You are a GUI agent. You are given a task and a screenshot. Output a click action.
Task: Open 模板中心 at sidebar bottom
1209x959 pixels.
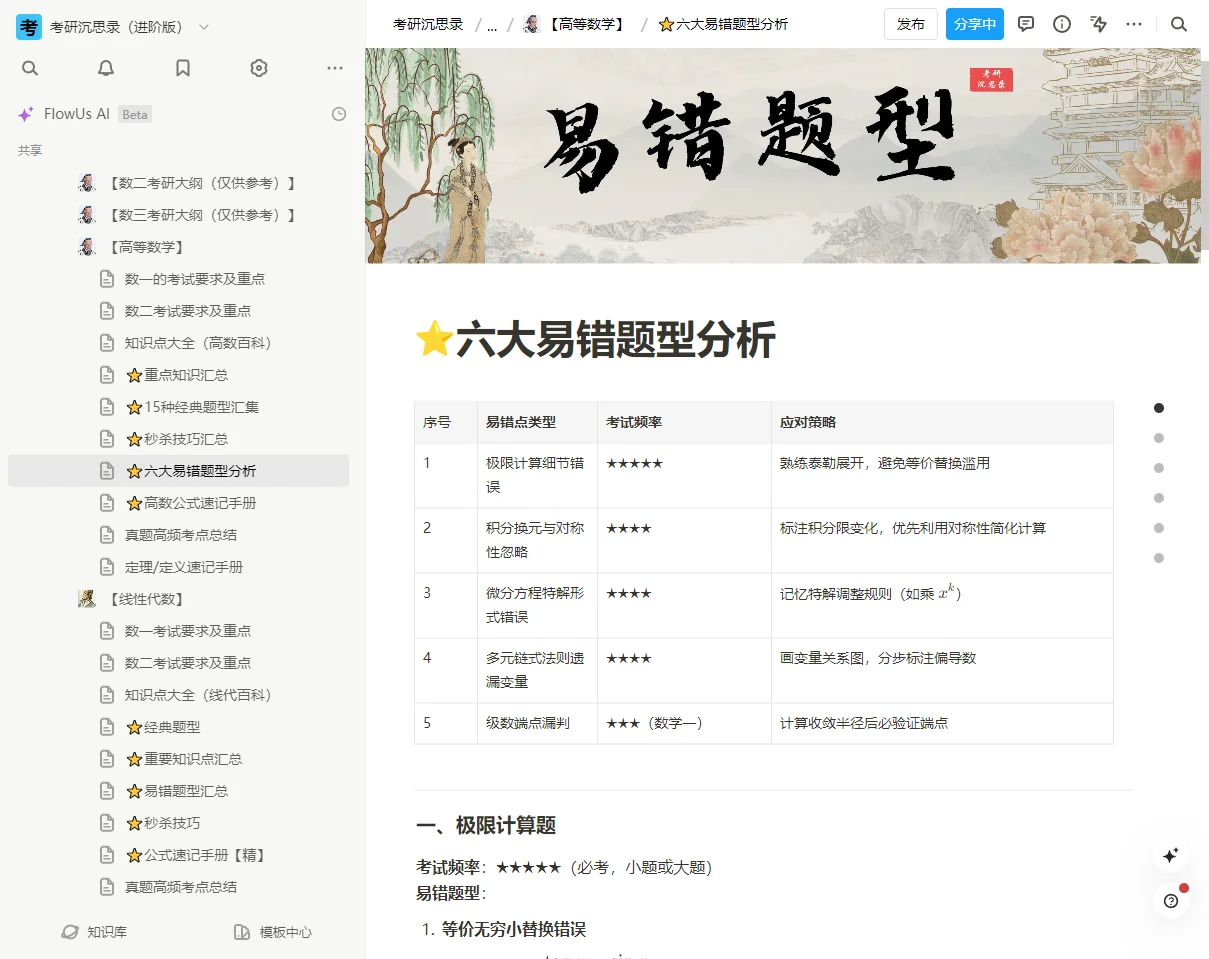pyautogui.click(x=273, y=932)
